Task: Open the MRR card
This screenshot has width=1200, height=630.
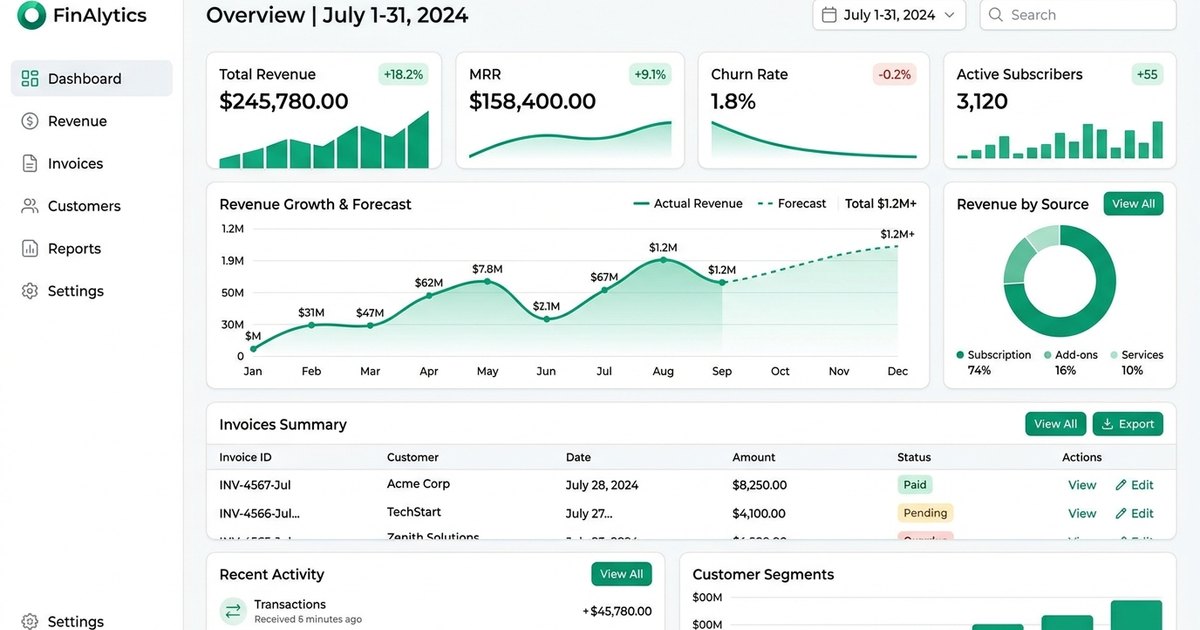Action: [x=570, y=111]
